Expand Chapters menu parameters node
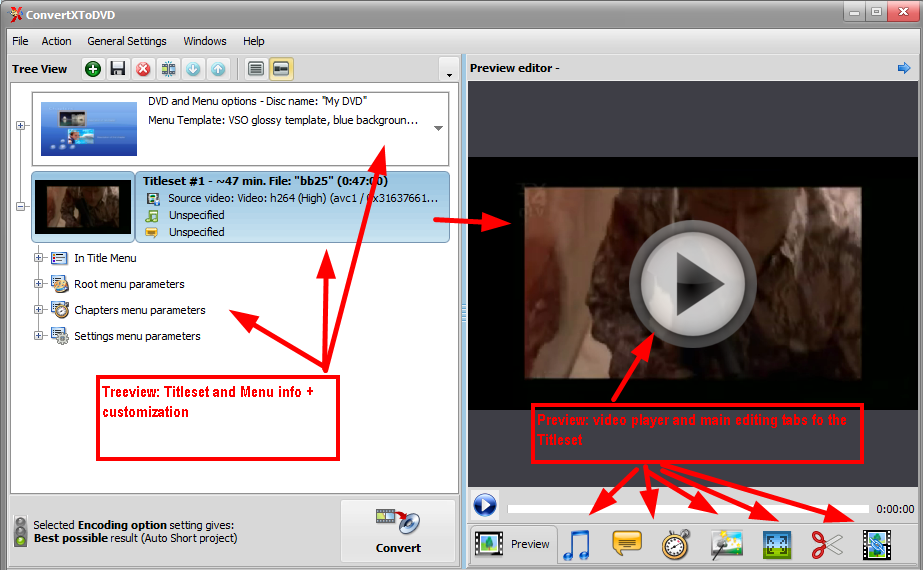The height and width of the screenshot is (570, 923). 38,309
